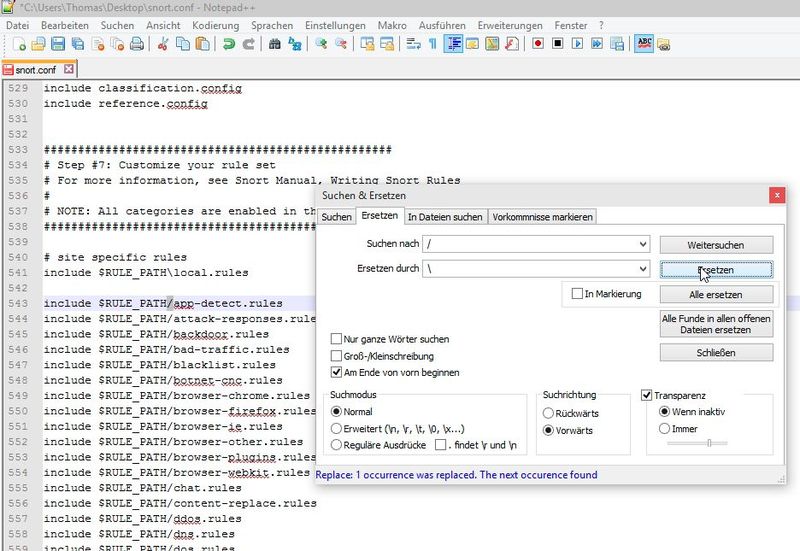Click 'Alle Funde in allen offenen Dateien ersetzen'
The height and width of the screenshot is (551, 800).
click(x=716, y=324)
